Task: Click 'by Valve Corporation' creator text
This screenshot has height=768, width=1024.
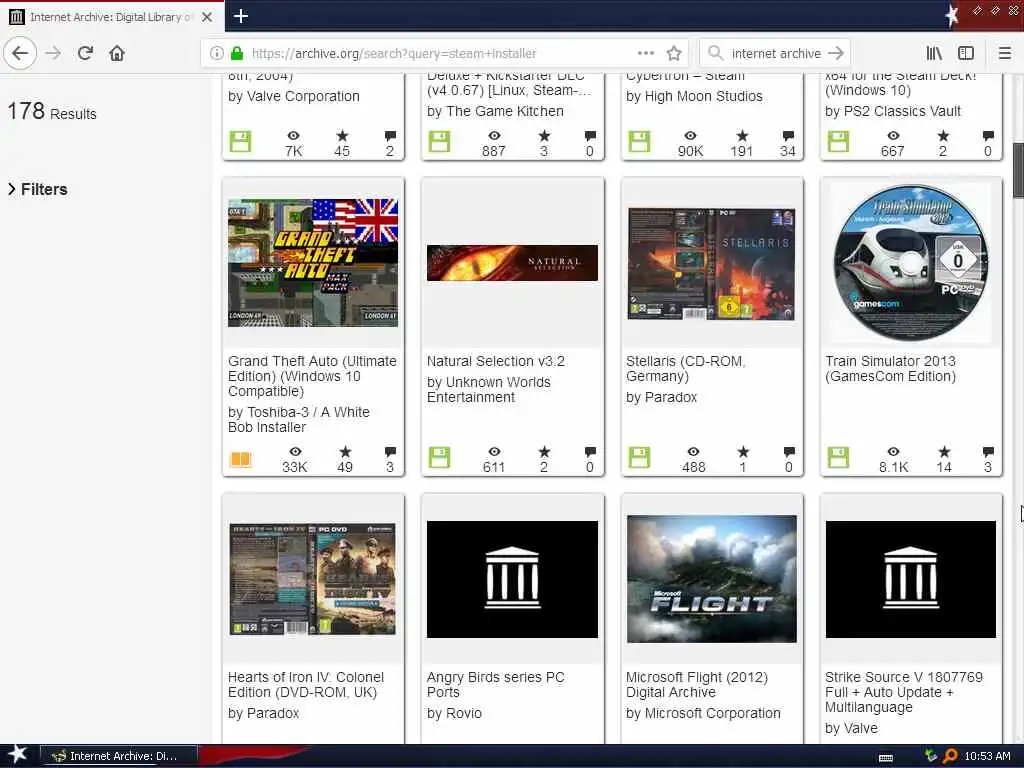Action: pos(294,96)
